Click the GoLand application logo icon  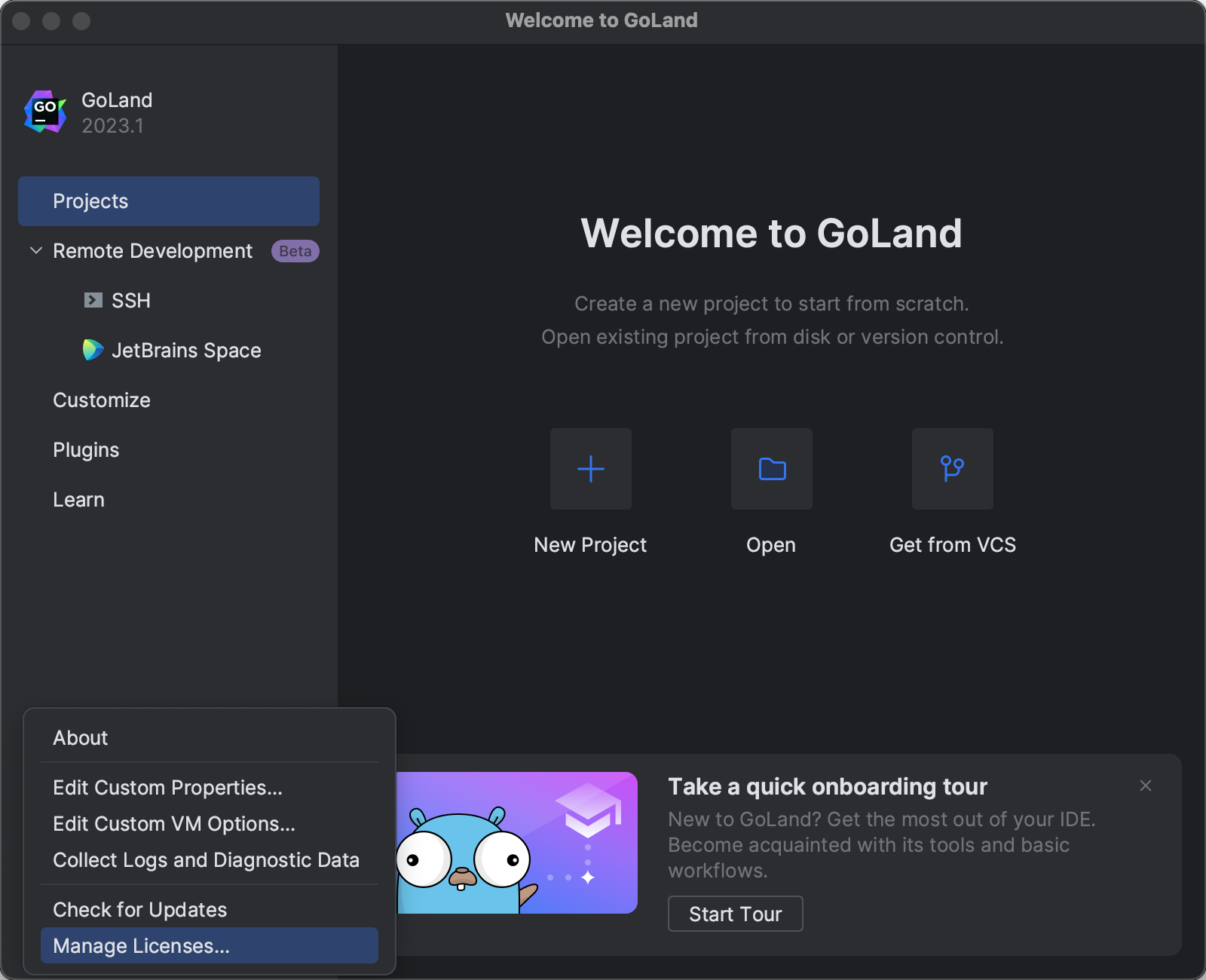(x=44, y=112)
